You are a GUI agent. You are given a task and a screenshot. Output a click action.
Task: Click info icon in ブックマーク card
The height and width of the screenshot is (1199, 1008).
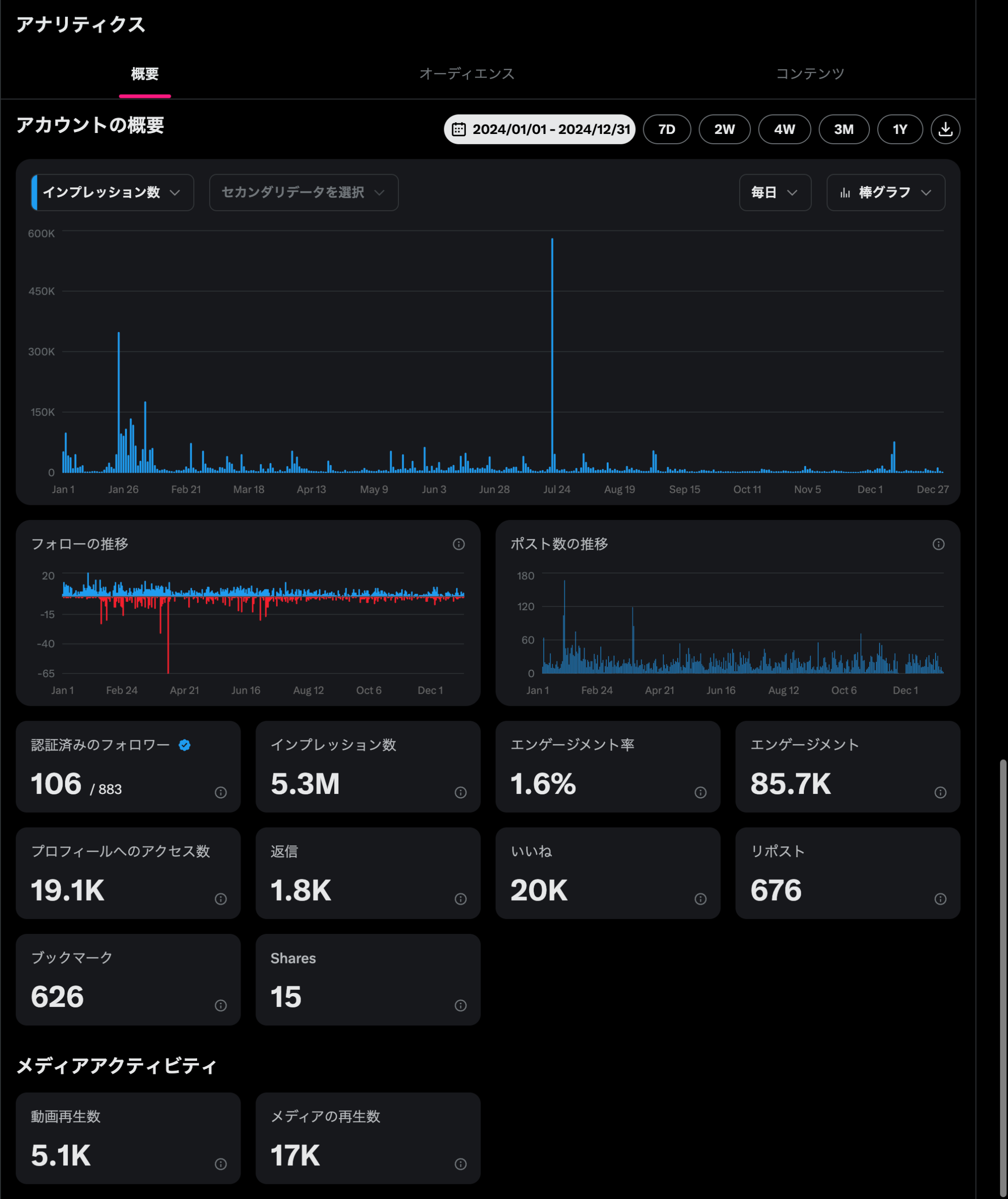pos(221,1005)
